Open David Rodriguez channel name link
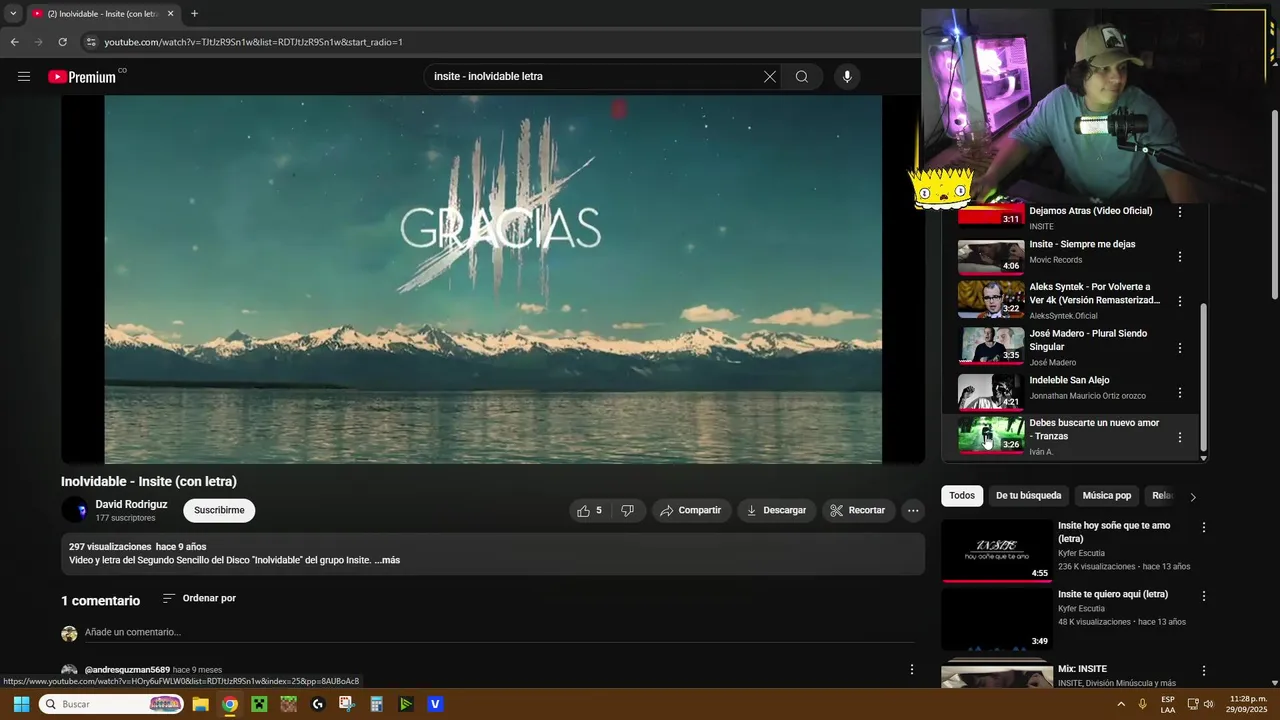Image resolution: width=1280 pixels, height=720 pixels. [131, 504]
